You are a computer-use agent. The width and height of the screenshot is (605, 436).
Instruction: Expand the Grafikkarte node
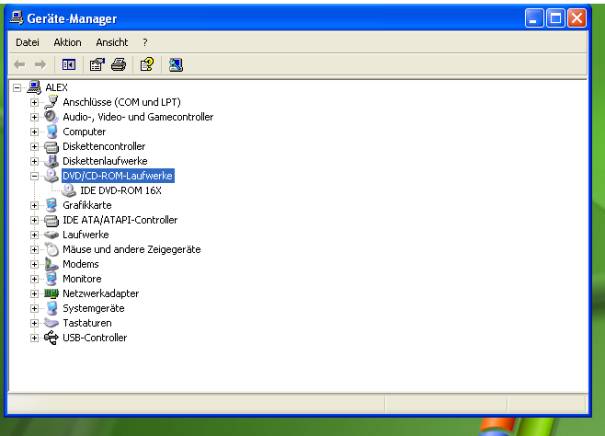point(36,204)
